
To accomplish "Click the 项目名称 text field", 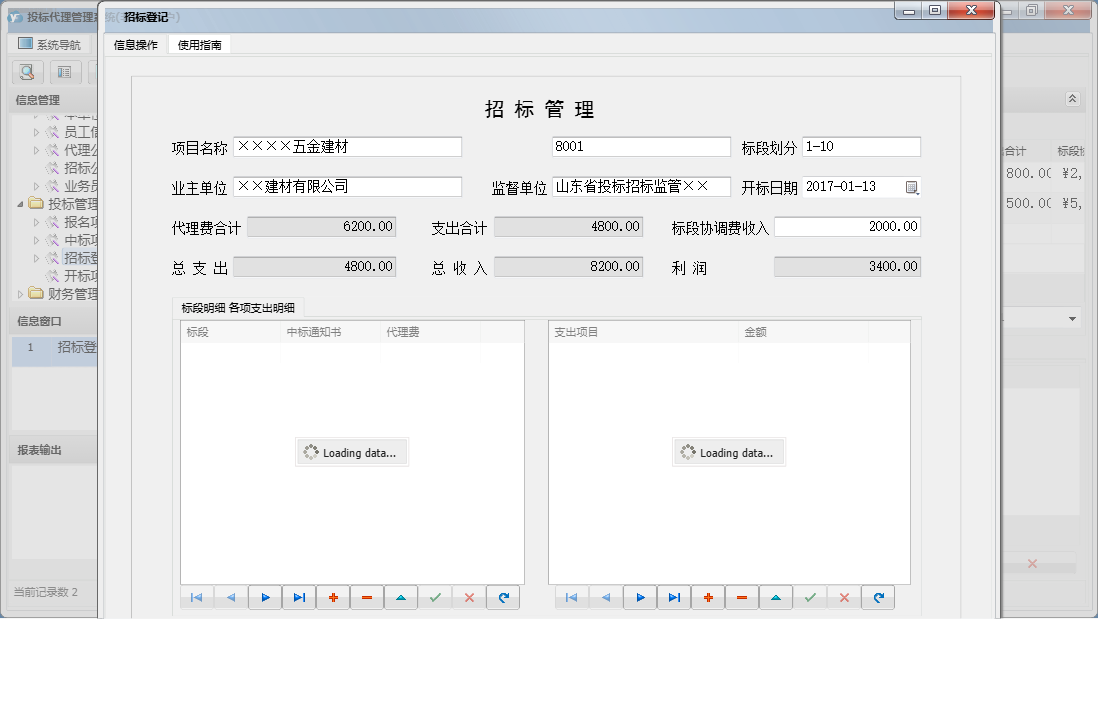I will 347,147.
